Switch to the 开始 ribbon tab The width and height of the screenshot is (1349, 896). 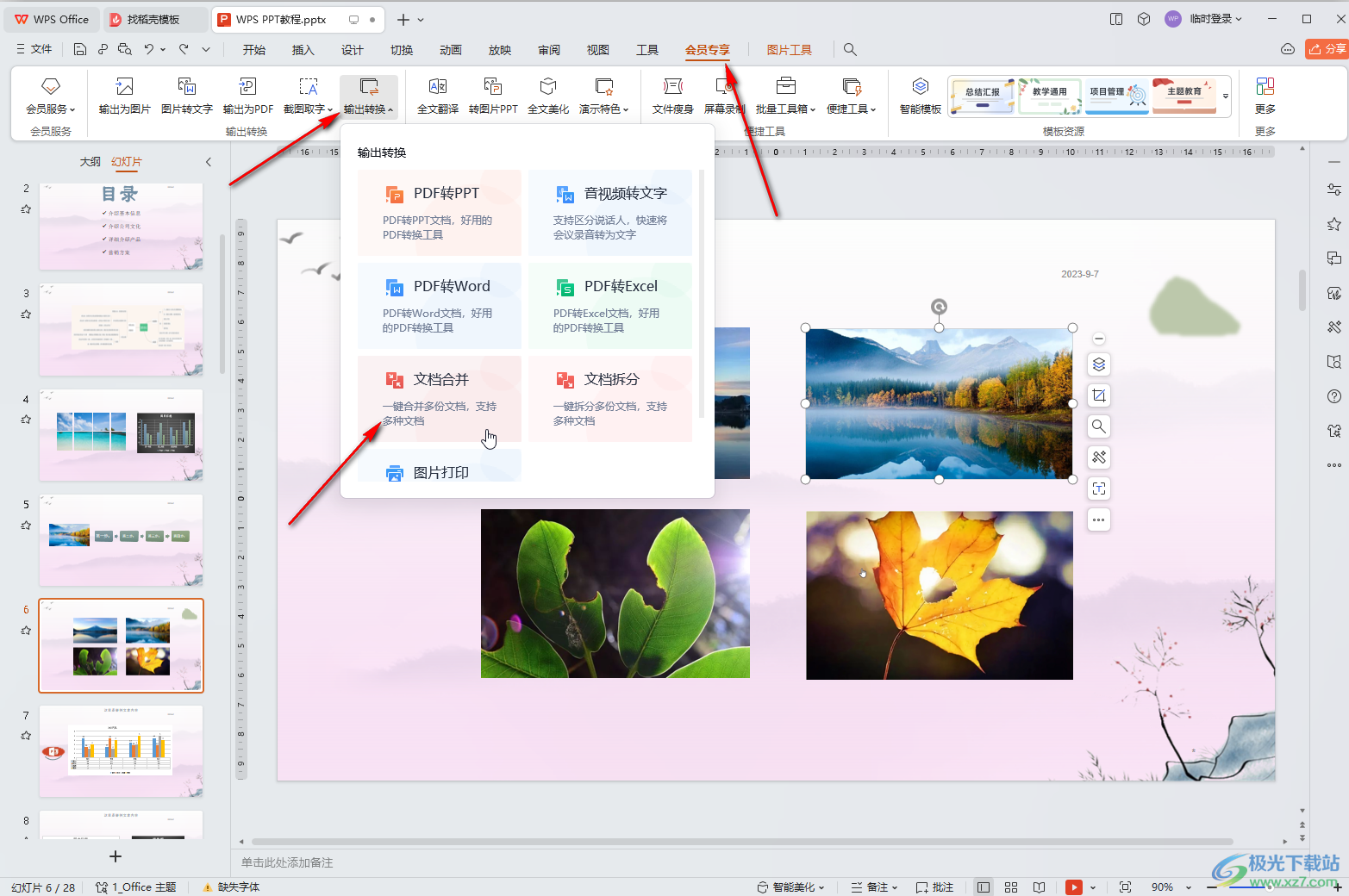254,50
